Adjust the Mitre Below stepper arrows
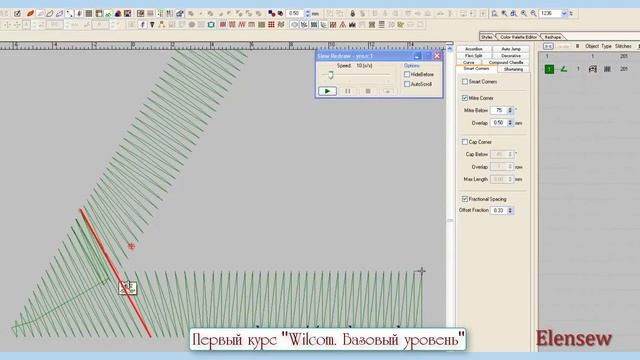Image resolution: width=640 pixels, height=360 pixels. point(510,110)
